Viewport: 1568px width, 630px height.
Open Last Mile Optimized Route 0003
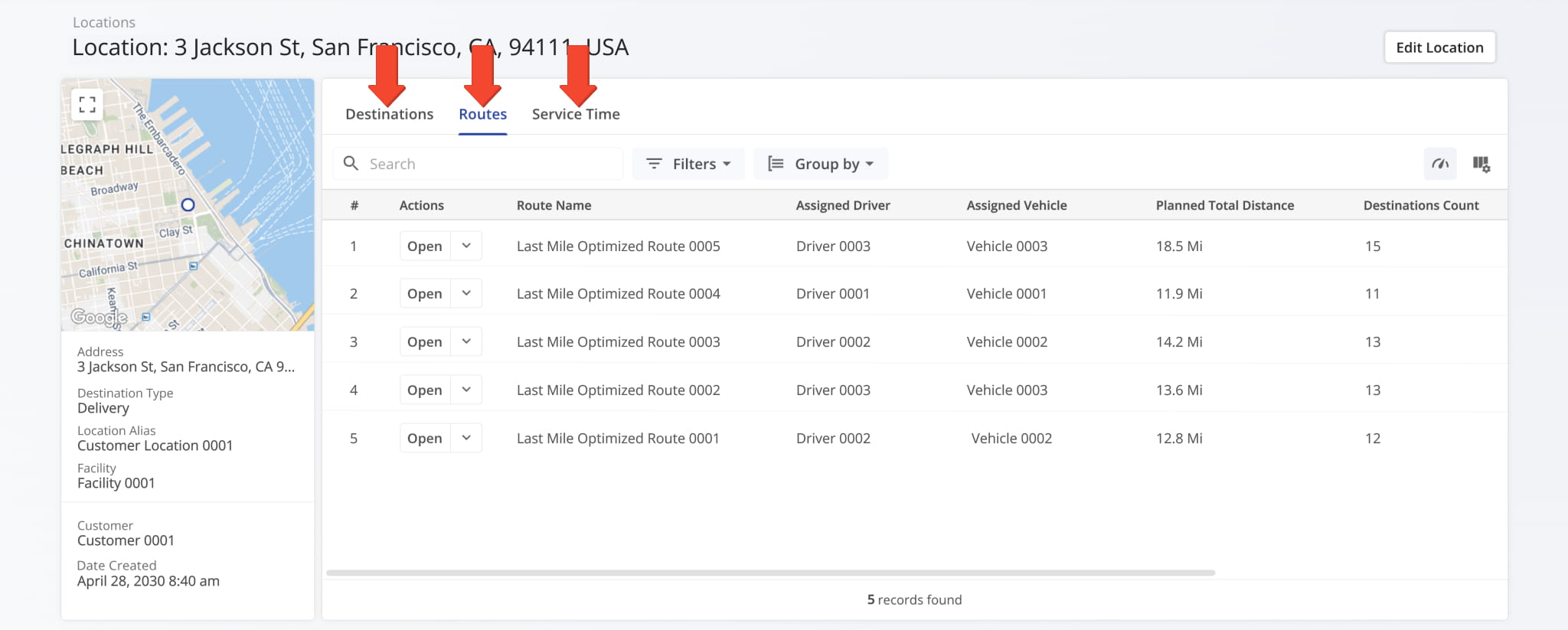[x=425, y=342]
